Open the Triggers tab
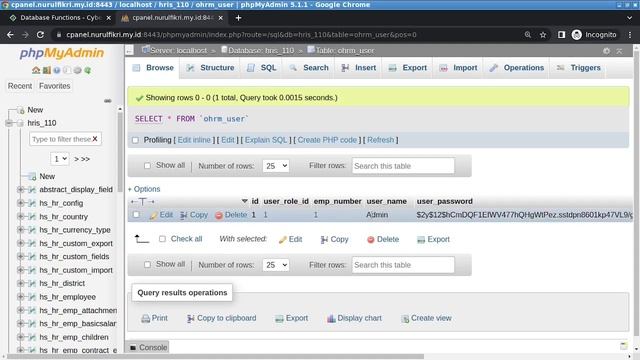 coord(578,68)
